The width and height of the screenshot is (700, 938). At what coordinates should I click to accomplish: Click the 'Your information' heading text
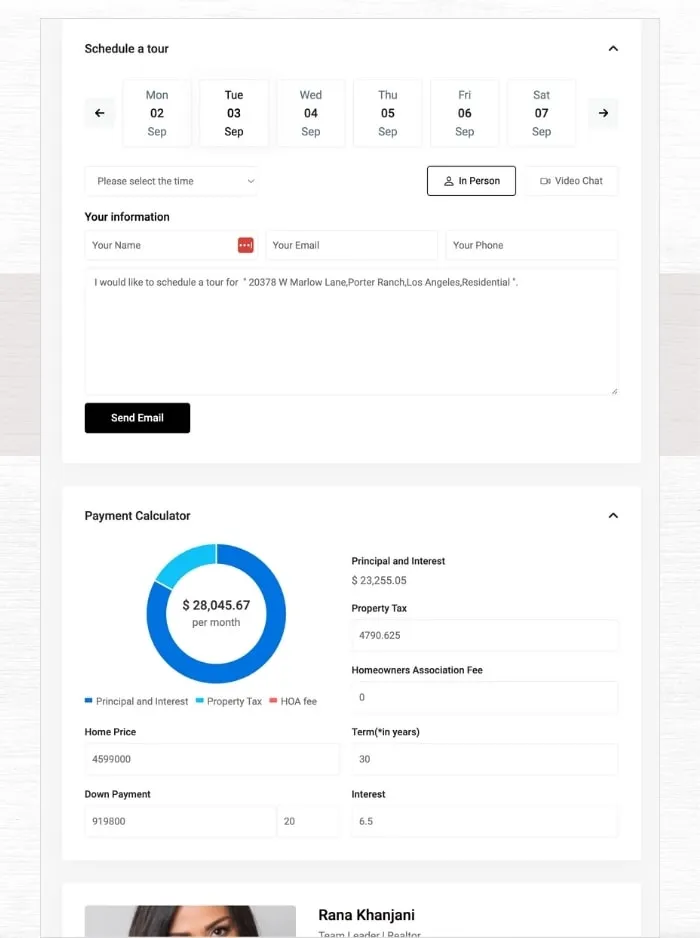(x=127, y=217)
